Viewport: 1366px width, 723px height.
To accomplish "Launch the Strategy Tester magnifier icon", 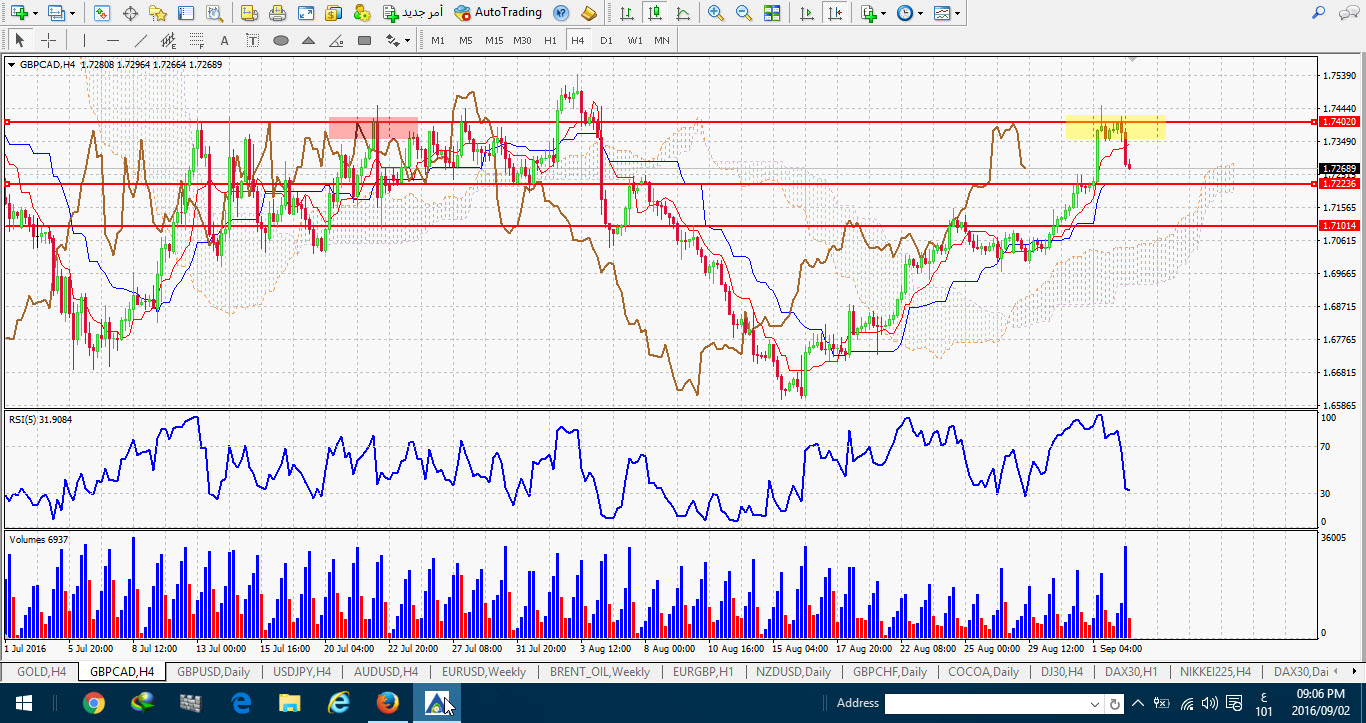I will (x=214, y=13).
